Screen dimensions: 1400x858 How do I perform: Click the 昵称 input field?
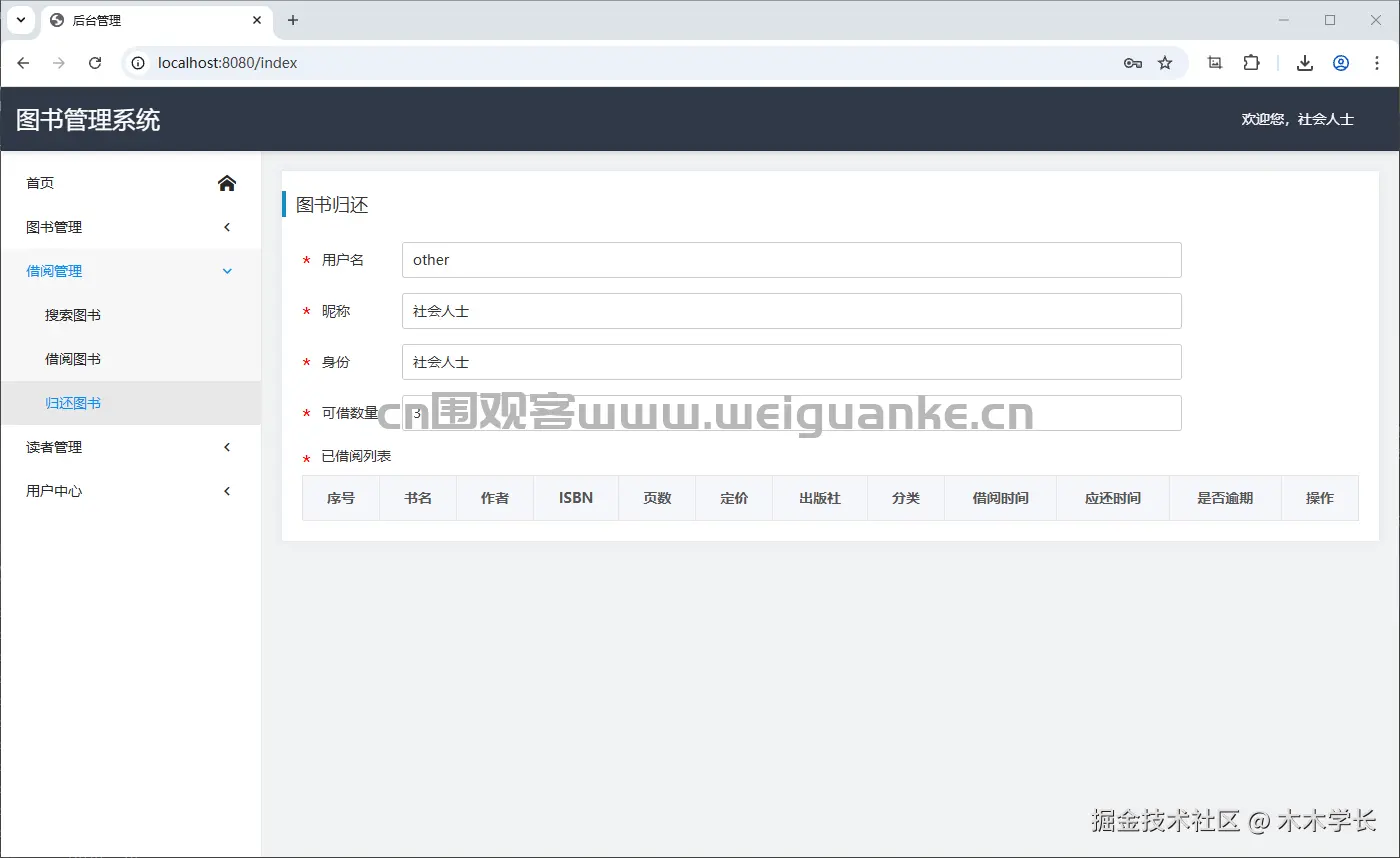pyautogui.click(x=791, y=311)
